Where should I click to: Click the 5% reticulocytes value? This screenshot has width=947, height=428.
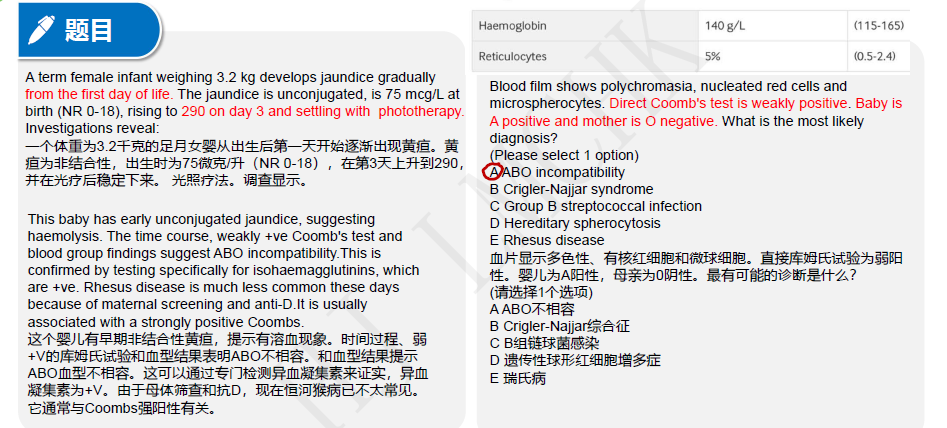pos(712,57)
